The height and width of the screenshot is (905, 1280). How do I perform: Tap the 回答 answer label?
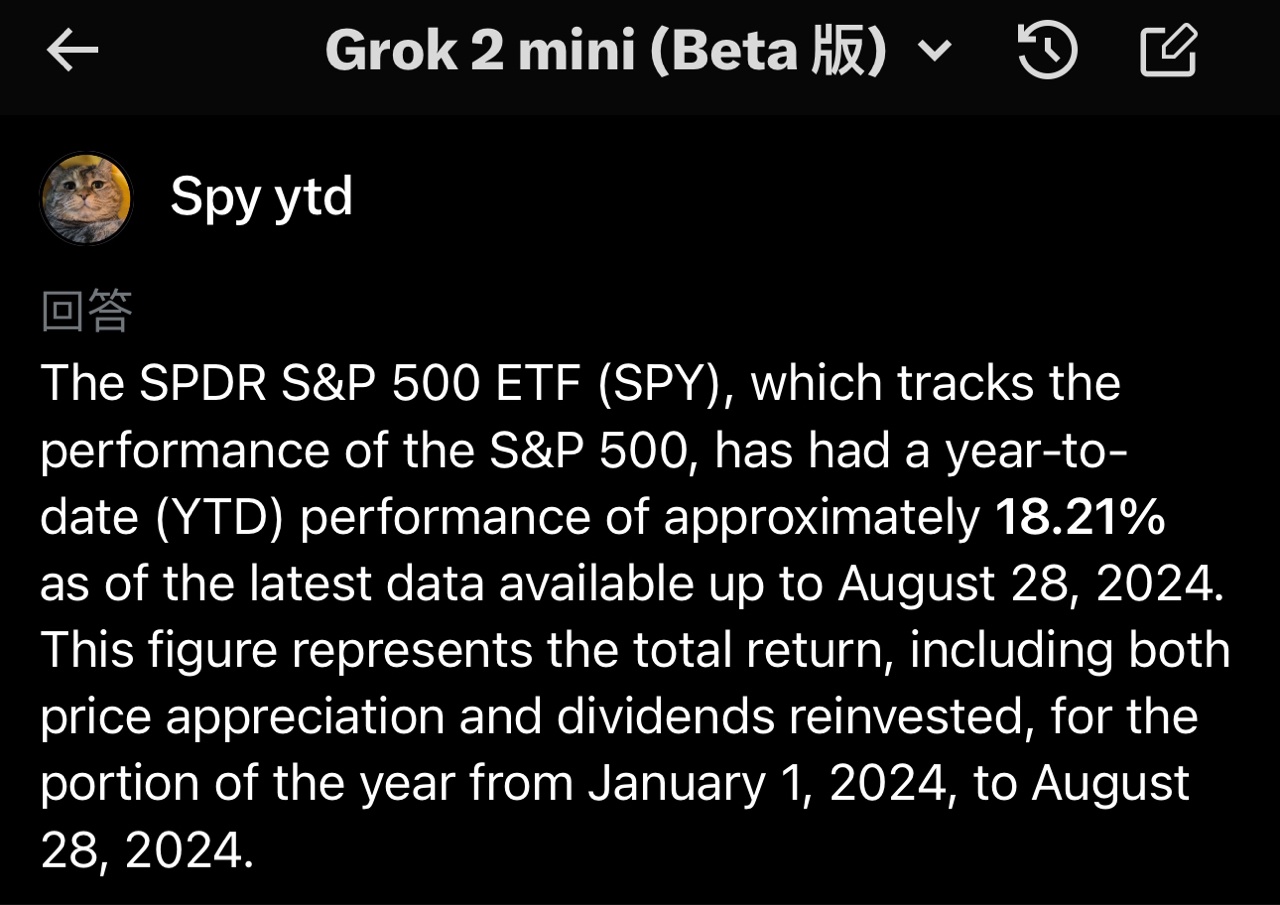(x=86, y=311)
